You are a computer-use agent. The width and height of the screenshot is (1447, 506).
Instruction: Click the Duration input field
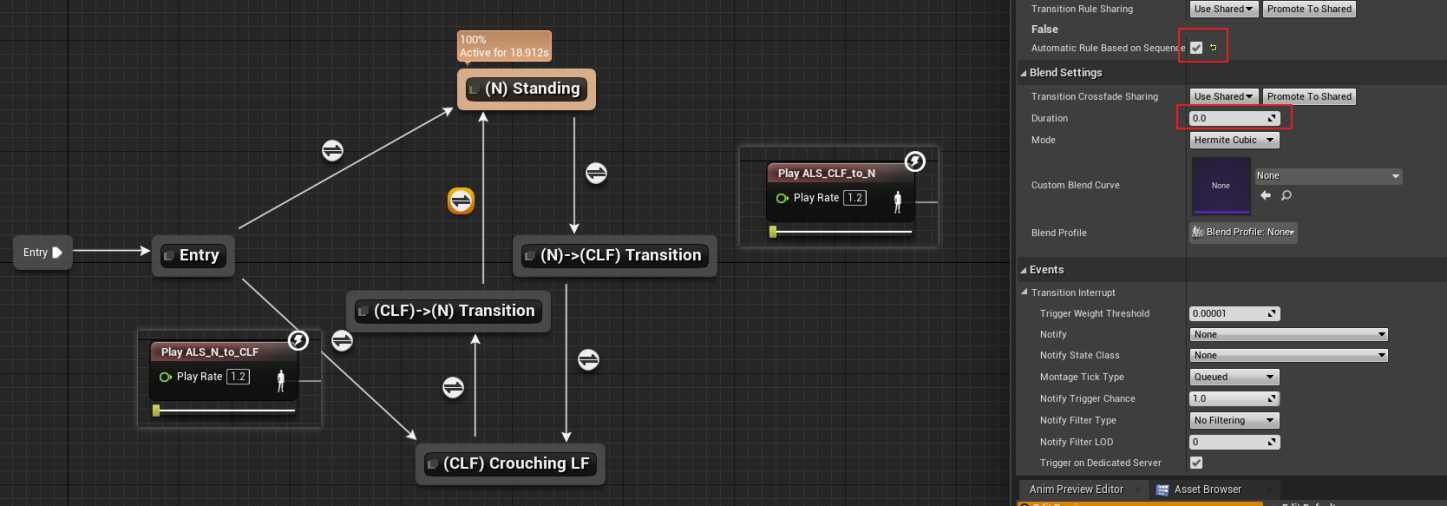(1228, 118)
